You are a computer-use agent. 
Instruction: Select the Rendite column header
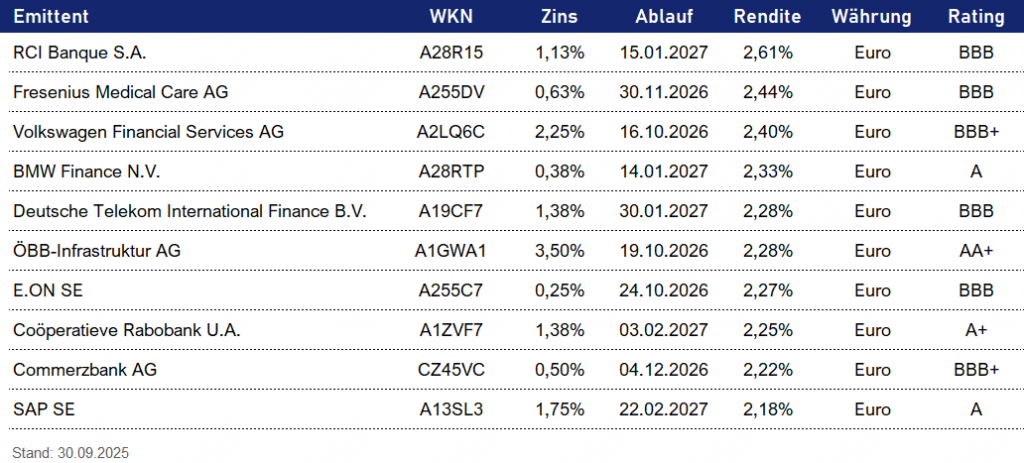point(767,17)
